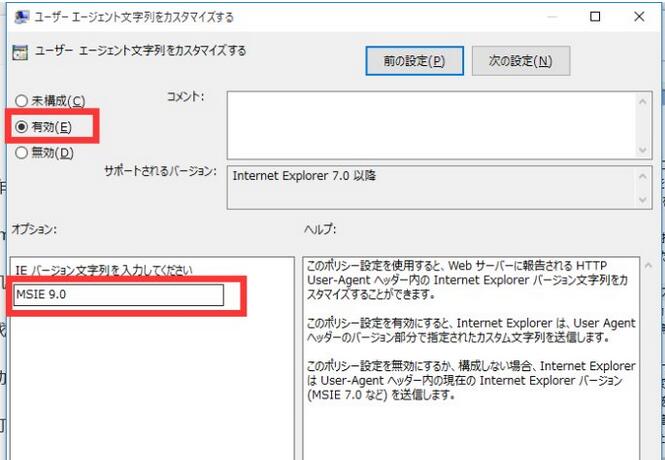
Task: Click the supported version scroll up arrow
Action: click(643, 174)
